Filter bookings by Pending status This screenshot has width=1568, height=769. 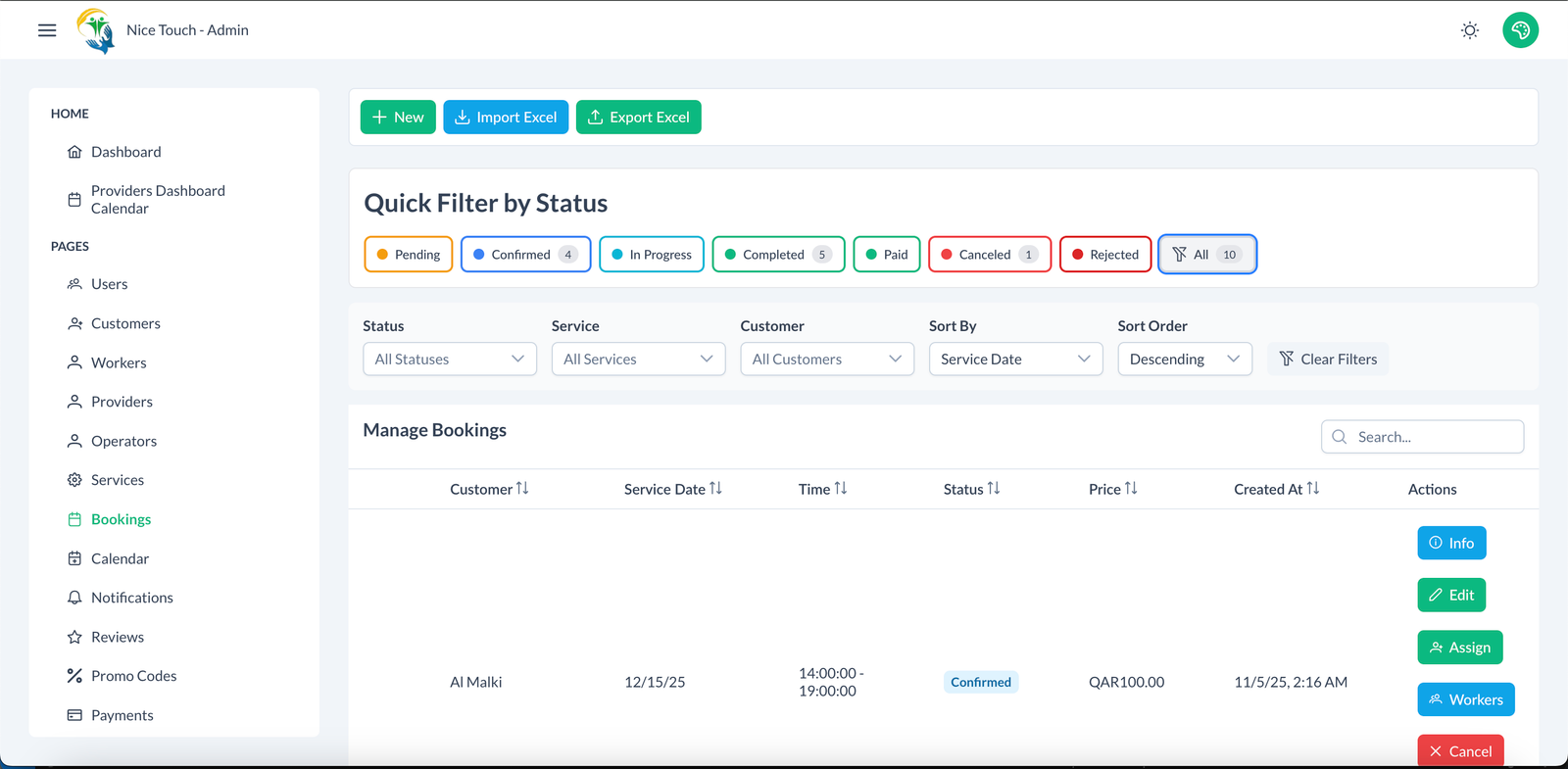pos(409,255)
